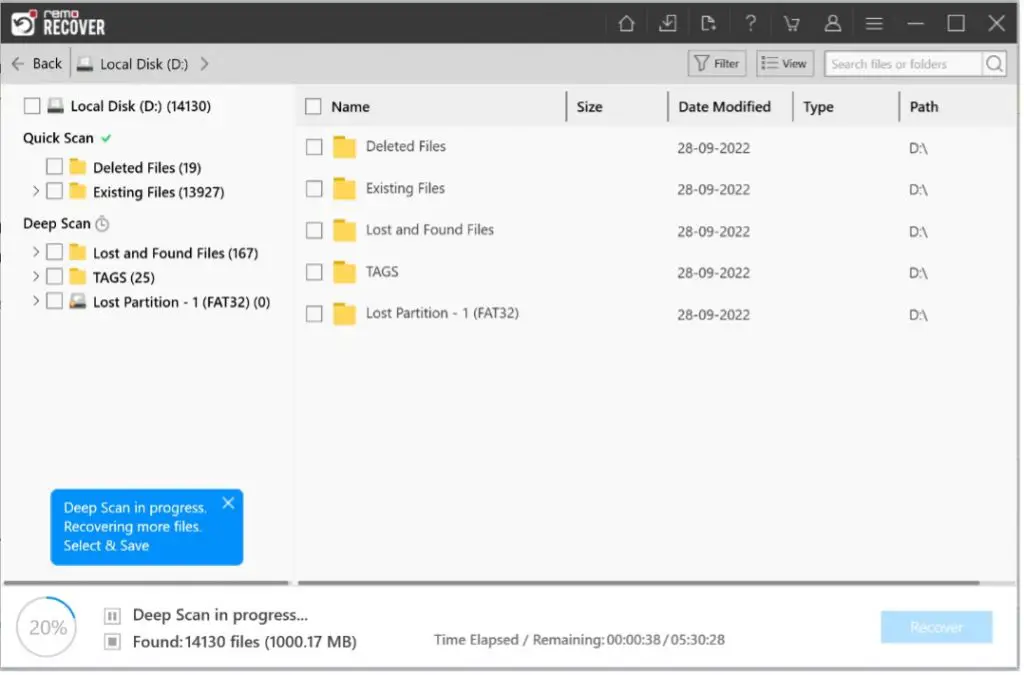Click Found: 14130 files (1000.17 MB) status
This screenshot has width=1024, height=675.
[246, 644]
